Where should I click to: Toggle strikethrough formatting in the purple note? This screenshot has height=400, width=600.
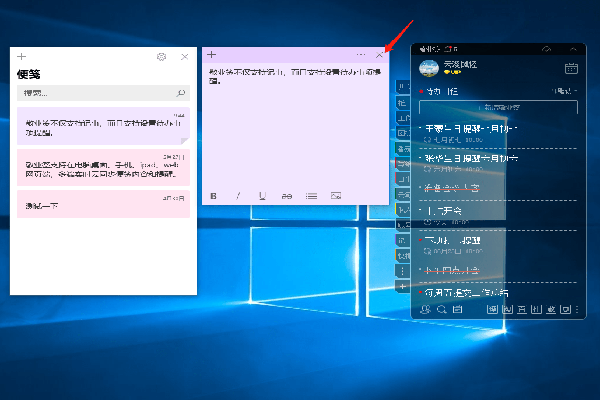(x=287, y=196)
